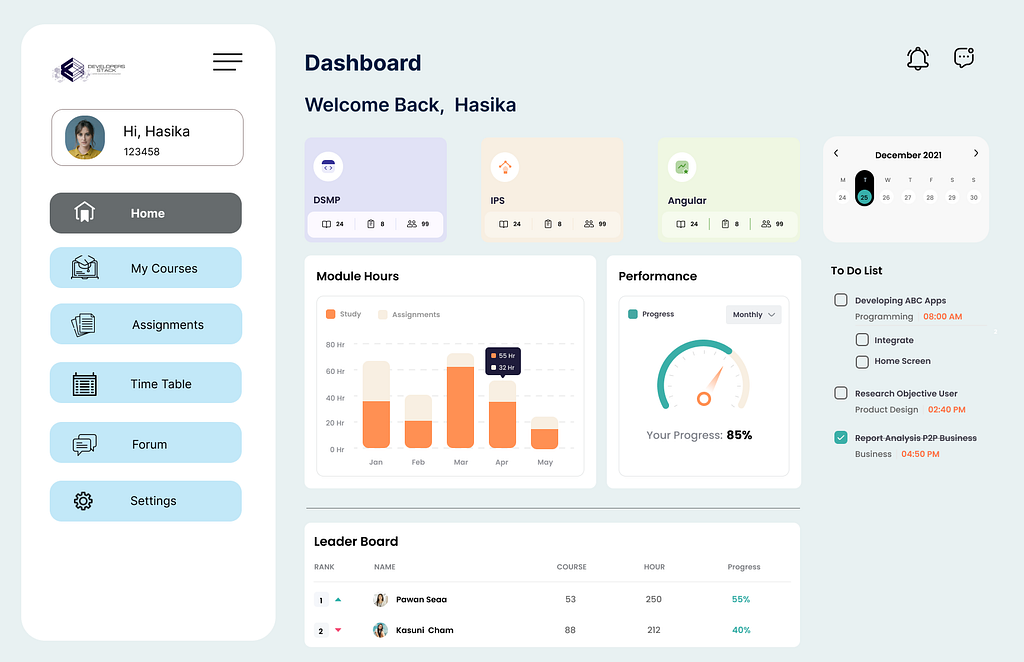
Task: Select the My Courses book icon
Action: [x=85, y=267]
